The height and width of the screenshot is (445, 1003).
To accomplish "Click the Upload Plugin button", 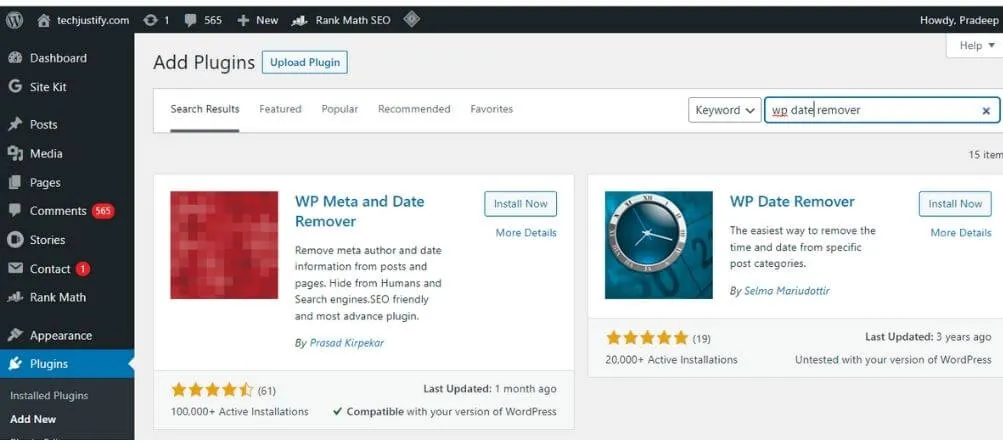I will (x=305, y=62).
